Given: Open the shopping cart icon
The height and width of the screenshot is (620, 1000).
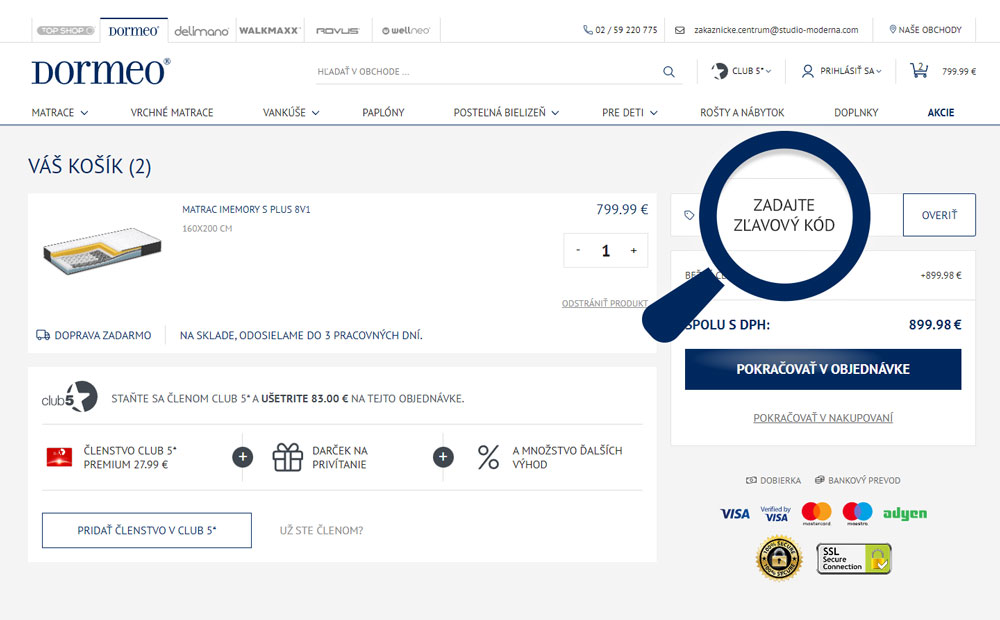Looking at the screenshot, I should pos(918,71).
